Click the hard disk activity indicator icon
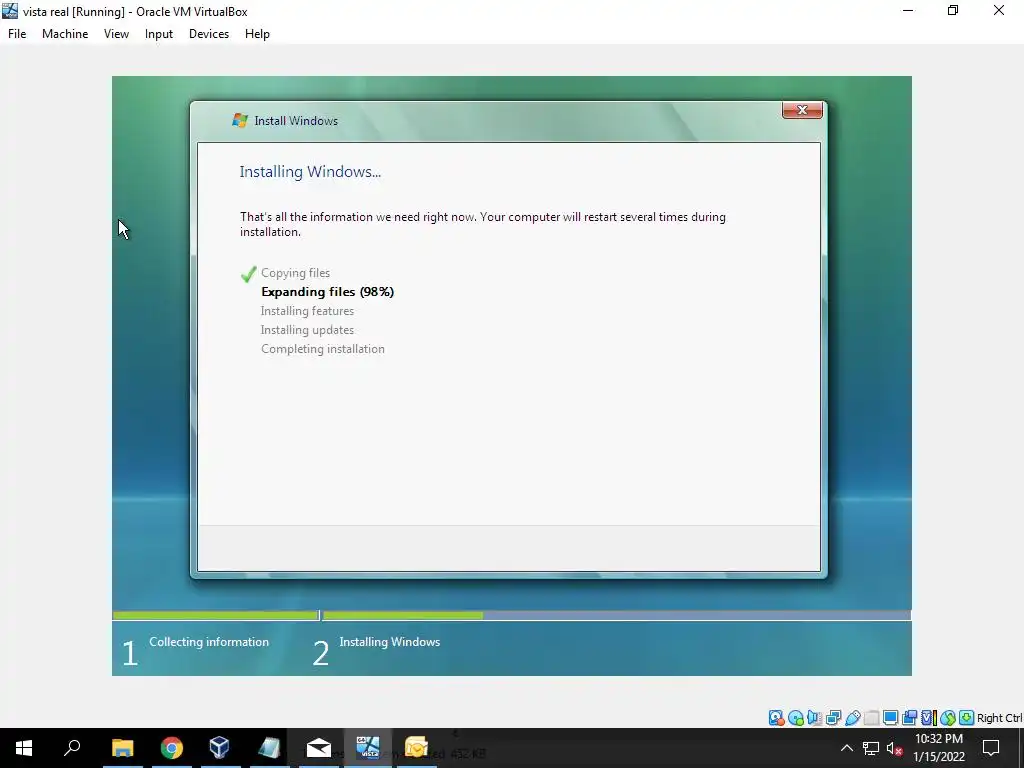This screenshot has height=768, width=1024. point(776,718)
